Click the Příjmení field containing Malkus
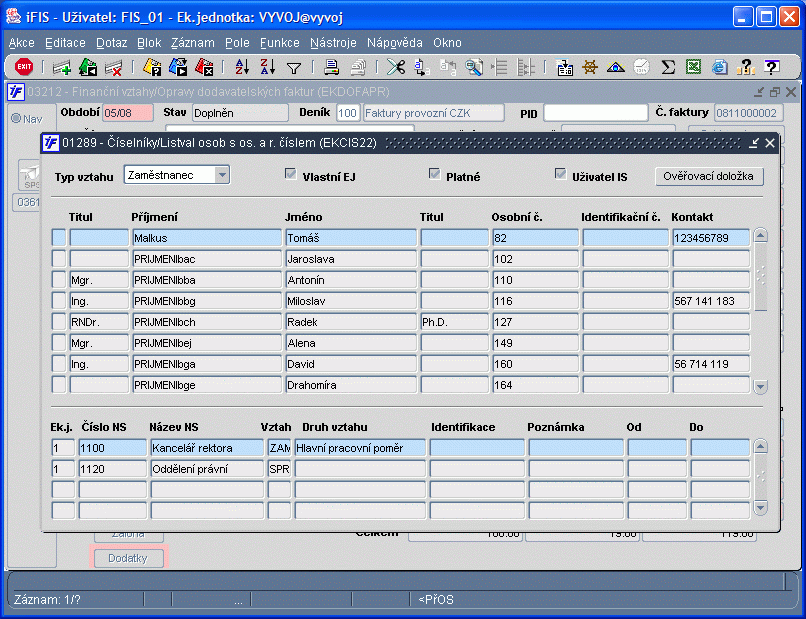 pos(206,237)
